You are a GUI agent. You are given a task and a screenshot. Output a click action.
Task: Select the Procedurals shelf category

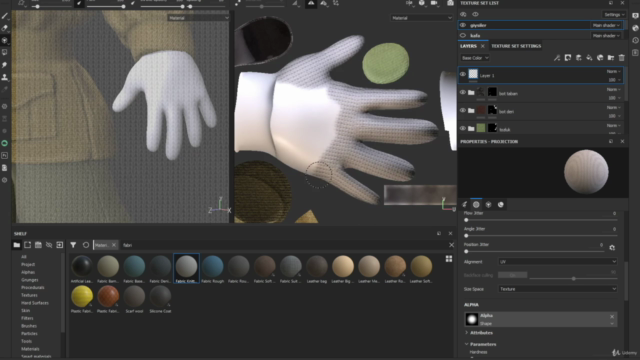[33, 287]
